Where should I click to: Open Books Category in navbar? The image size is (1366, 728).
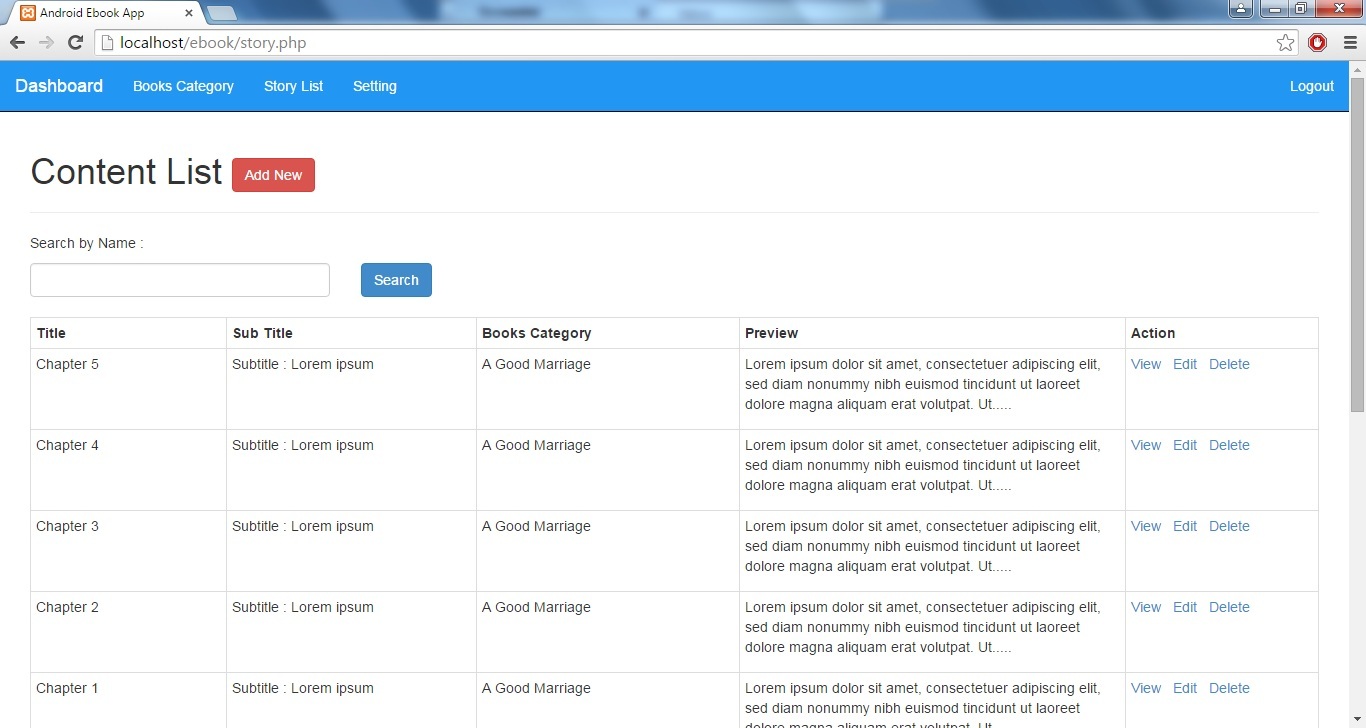(x=183, y=86)
